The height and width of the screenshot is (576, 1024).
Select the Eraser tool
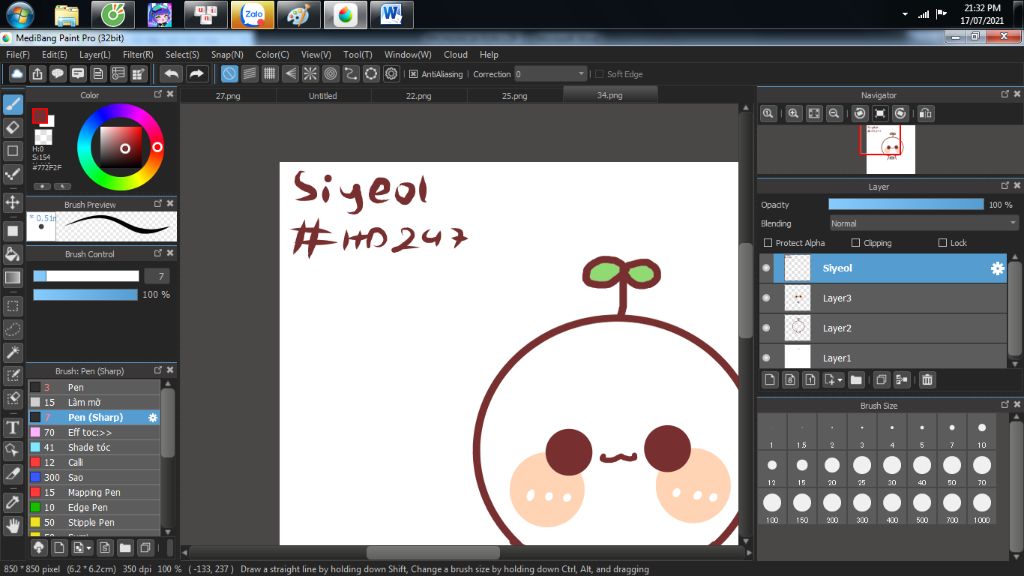12,127
